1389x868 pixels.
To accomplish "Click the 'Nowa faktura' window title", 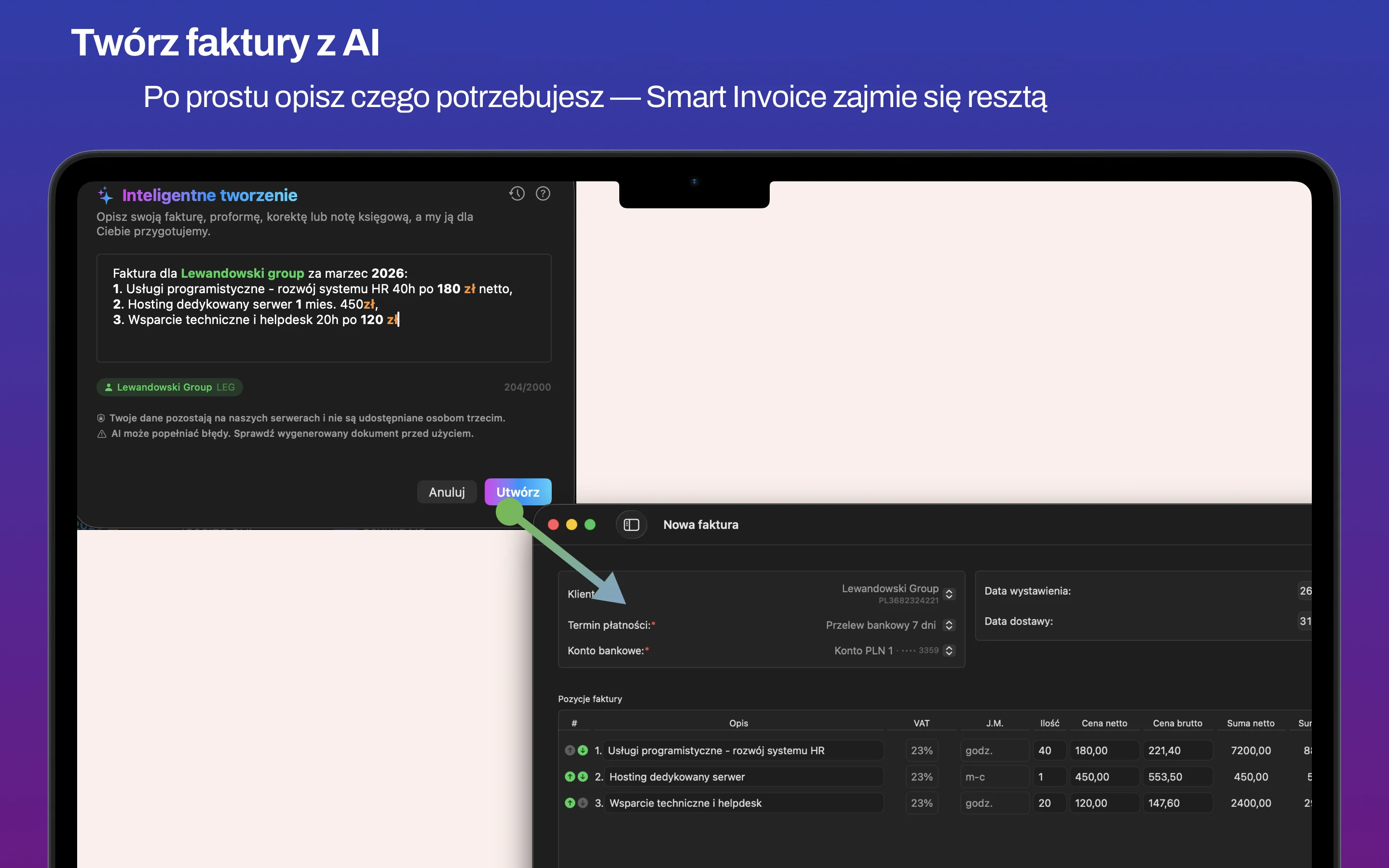I will click(x=701, y=525).
